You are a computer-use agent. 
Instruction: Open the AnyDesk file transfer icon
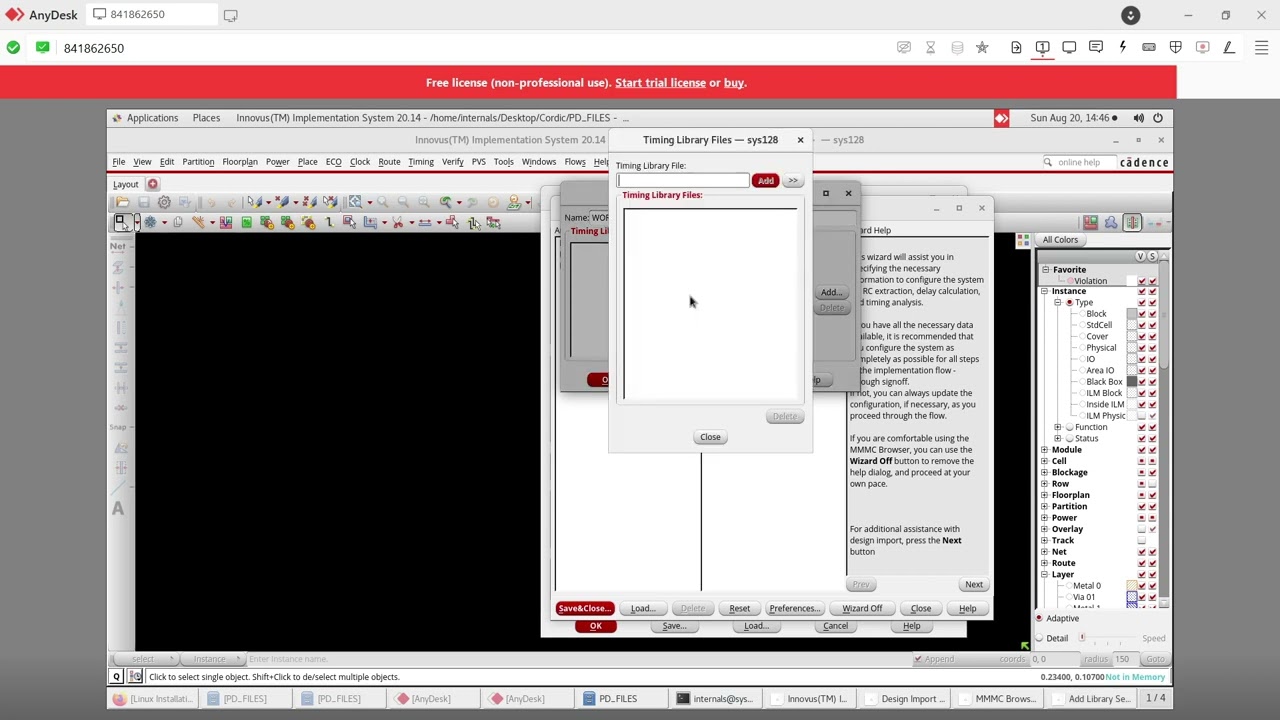1016,47
